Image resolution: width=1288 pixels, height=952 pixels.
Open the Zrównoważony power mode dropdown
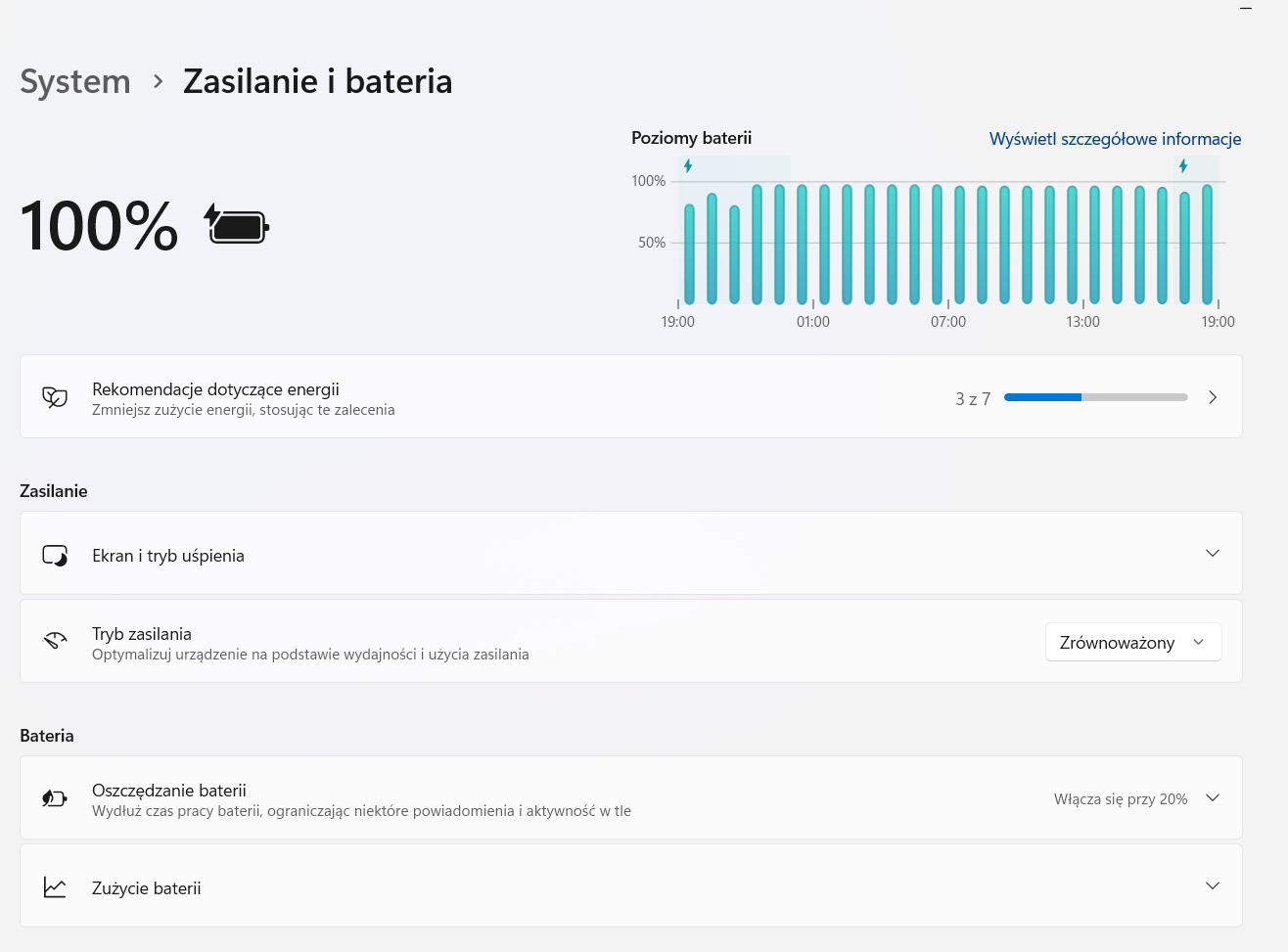point(1132,642)
